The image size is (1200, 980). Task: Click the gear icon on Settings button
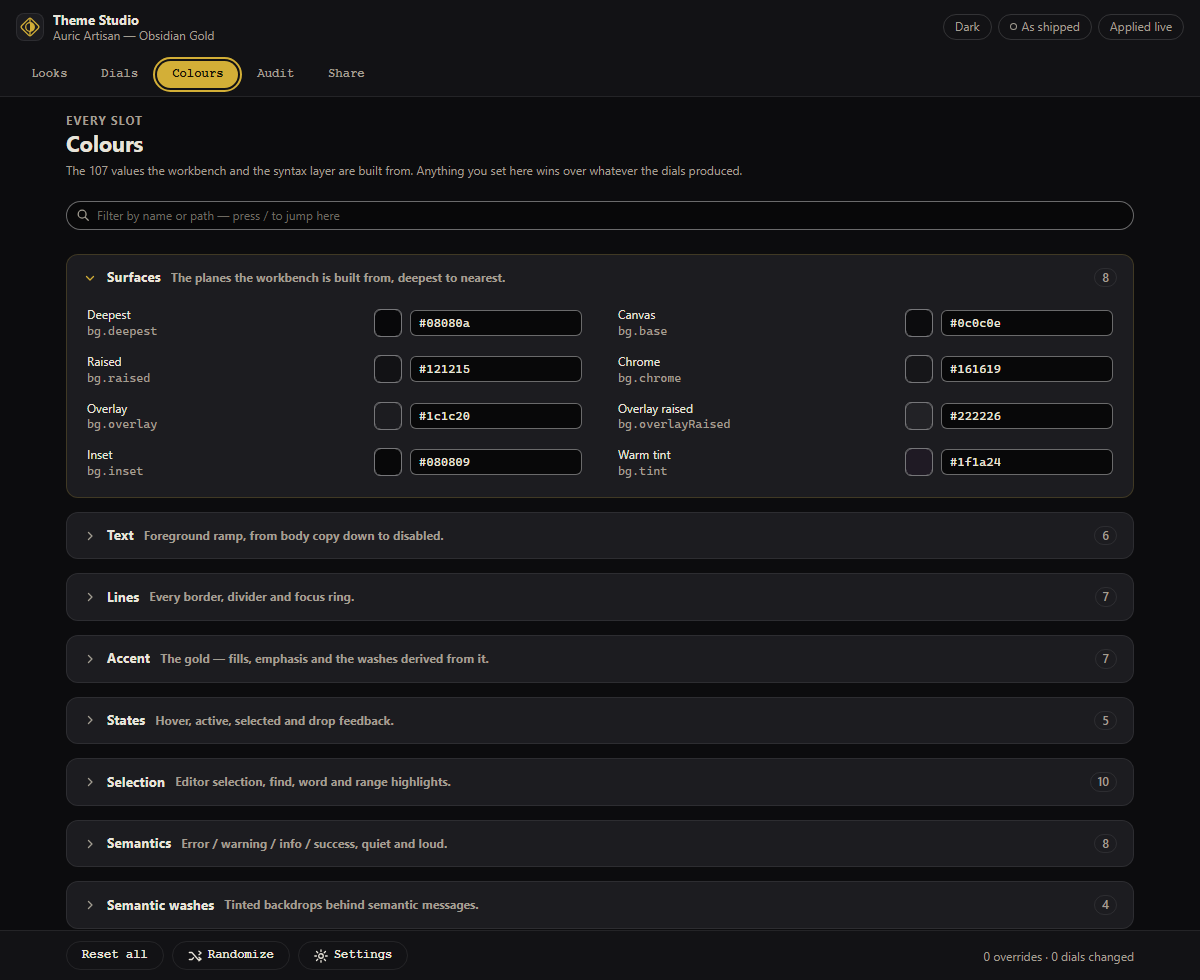[321, 955]
